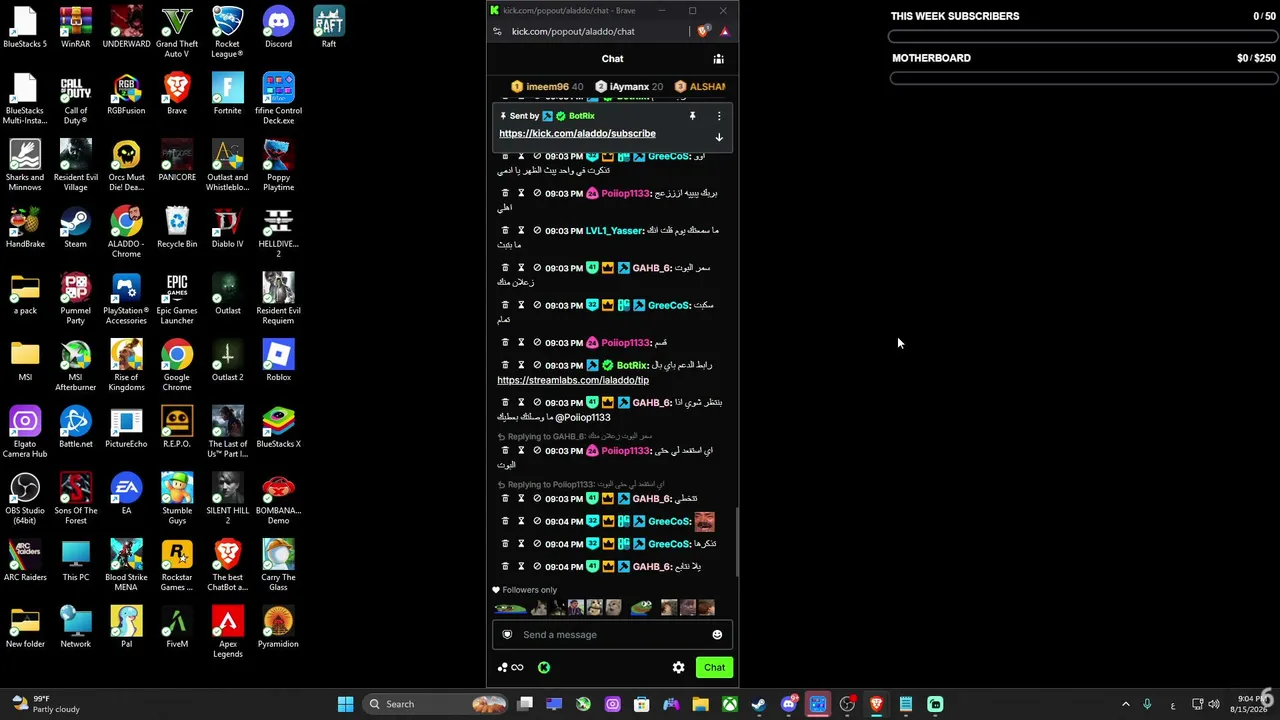Click the Brave Shields icon in address bar
Screen dimensions: 1280x720
point(703,31)
